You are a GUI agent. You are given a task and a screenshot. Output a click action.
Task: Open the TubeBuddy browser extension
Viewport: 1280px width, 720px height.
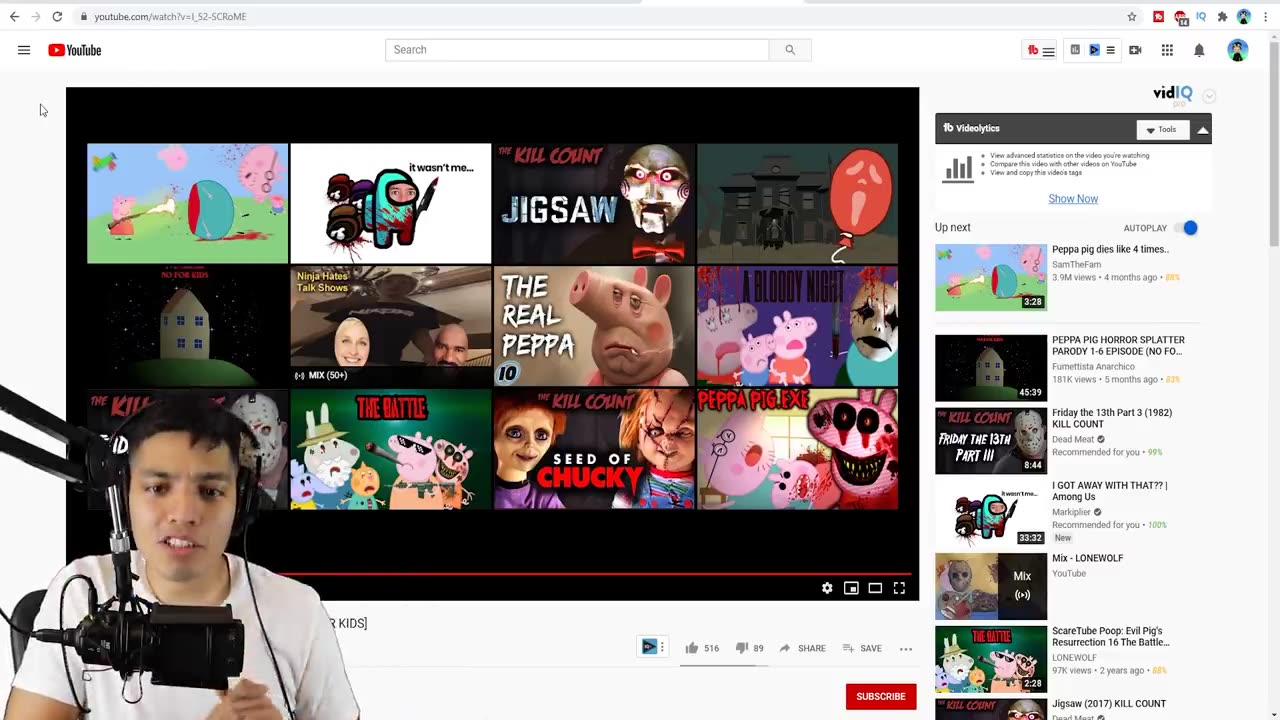click(1159, 16)
